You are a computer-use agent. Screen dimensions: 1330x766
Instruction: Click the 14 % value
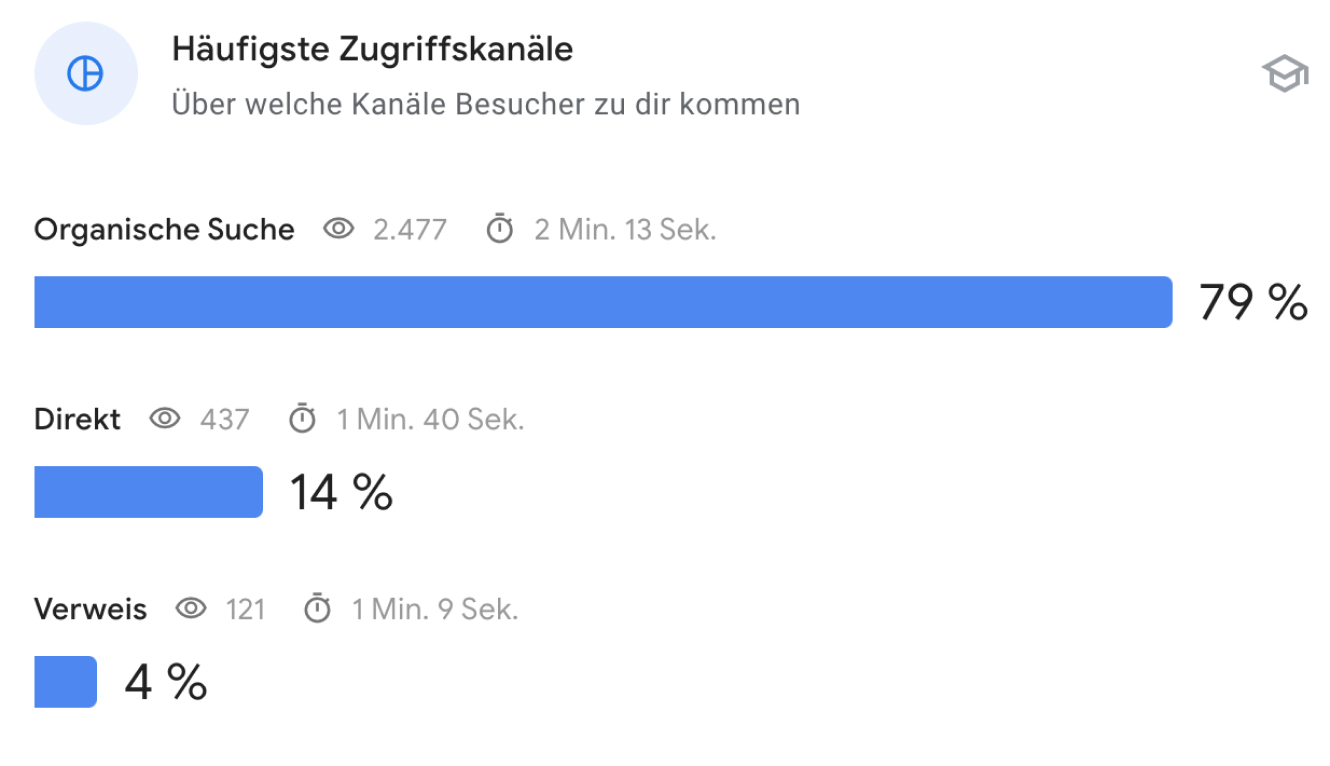point(341,492)
